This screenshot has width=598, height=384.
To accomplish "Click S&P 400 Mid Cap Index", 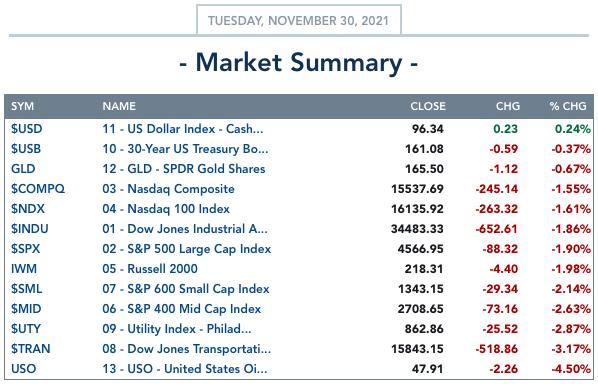I will (182, 309).
